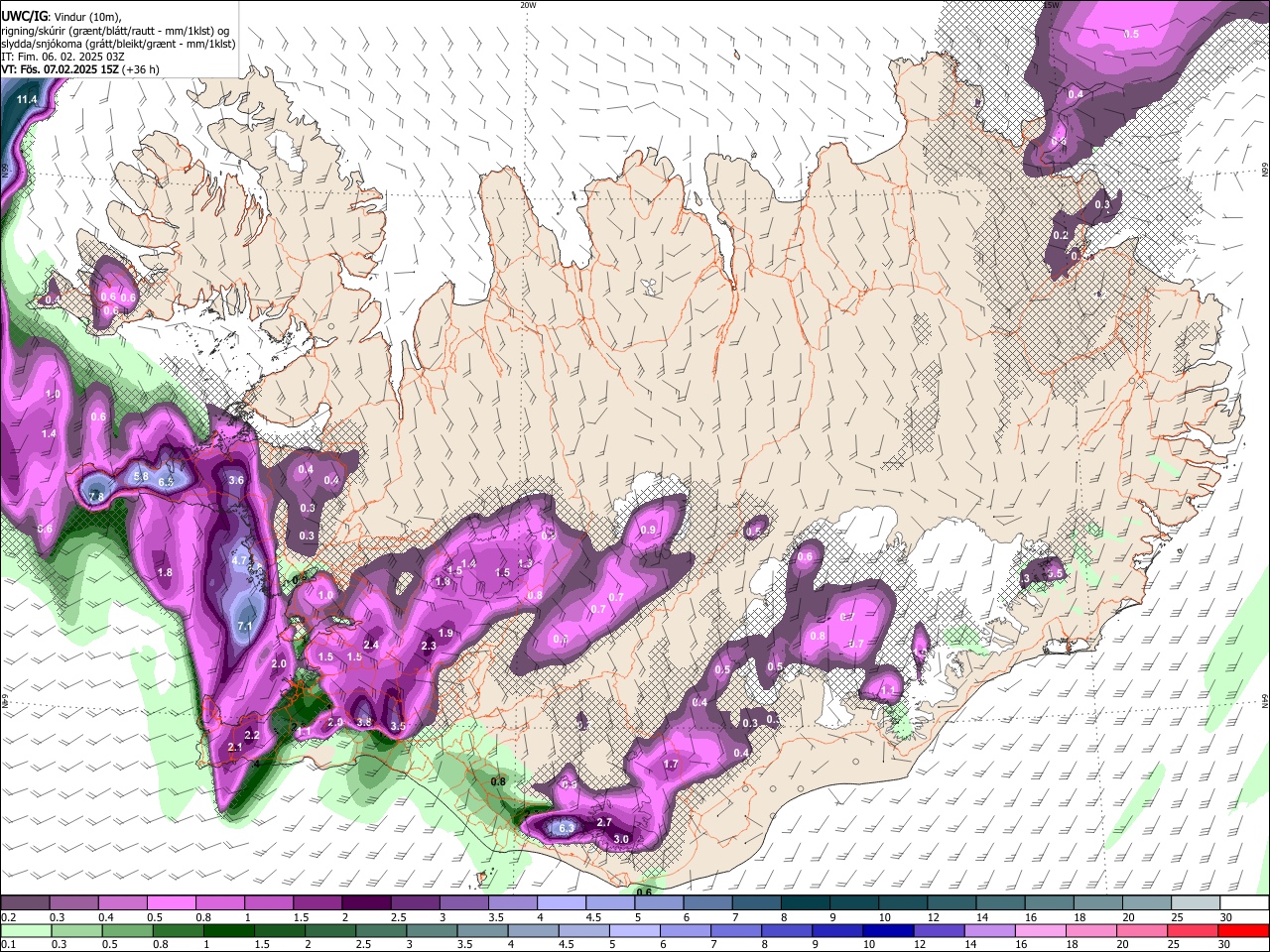Screen dimensions: 1270x952
Task: Click the 2.4 precipitation value
Action: [x=371, y=646]
